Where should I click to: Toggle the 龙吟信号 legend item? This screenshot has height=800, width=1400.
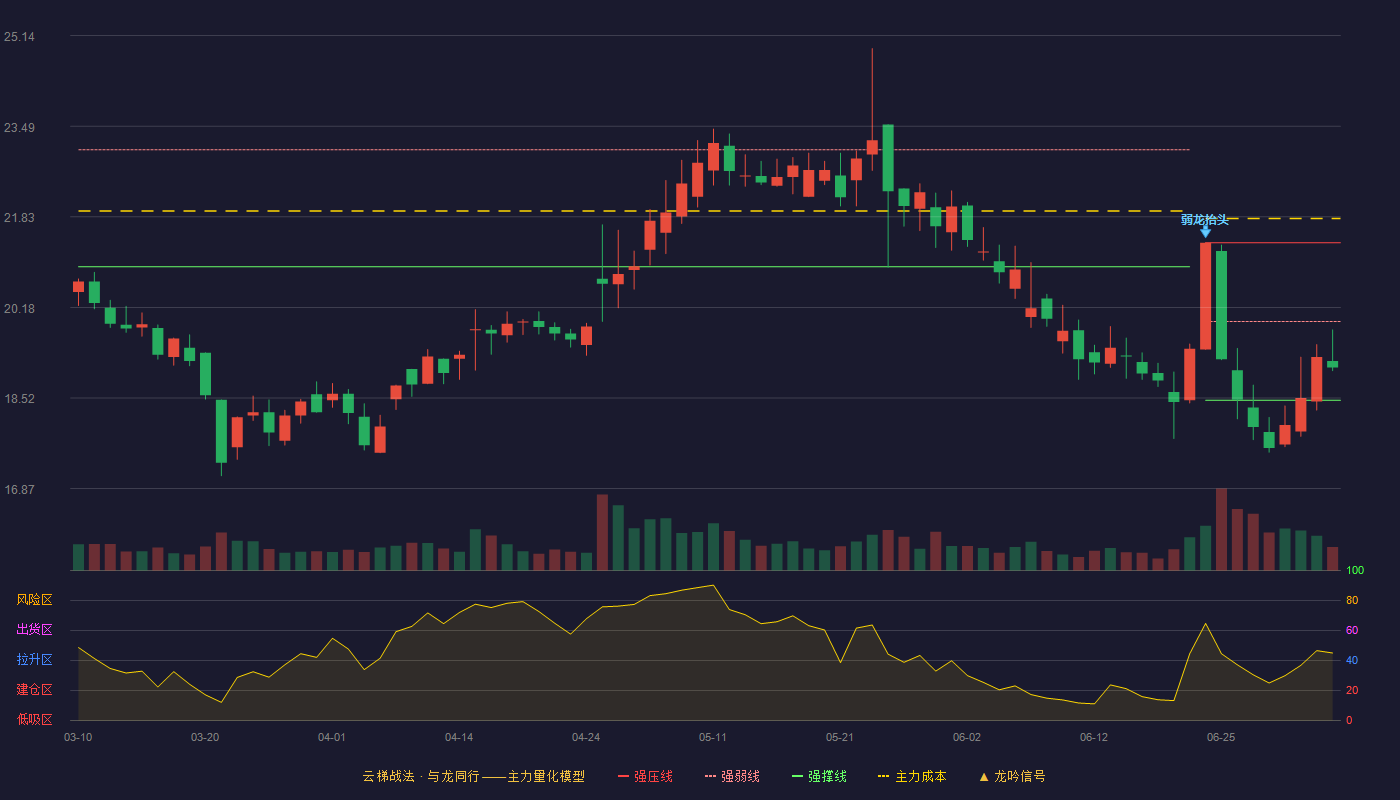tap(1012, 776)
